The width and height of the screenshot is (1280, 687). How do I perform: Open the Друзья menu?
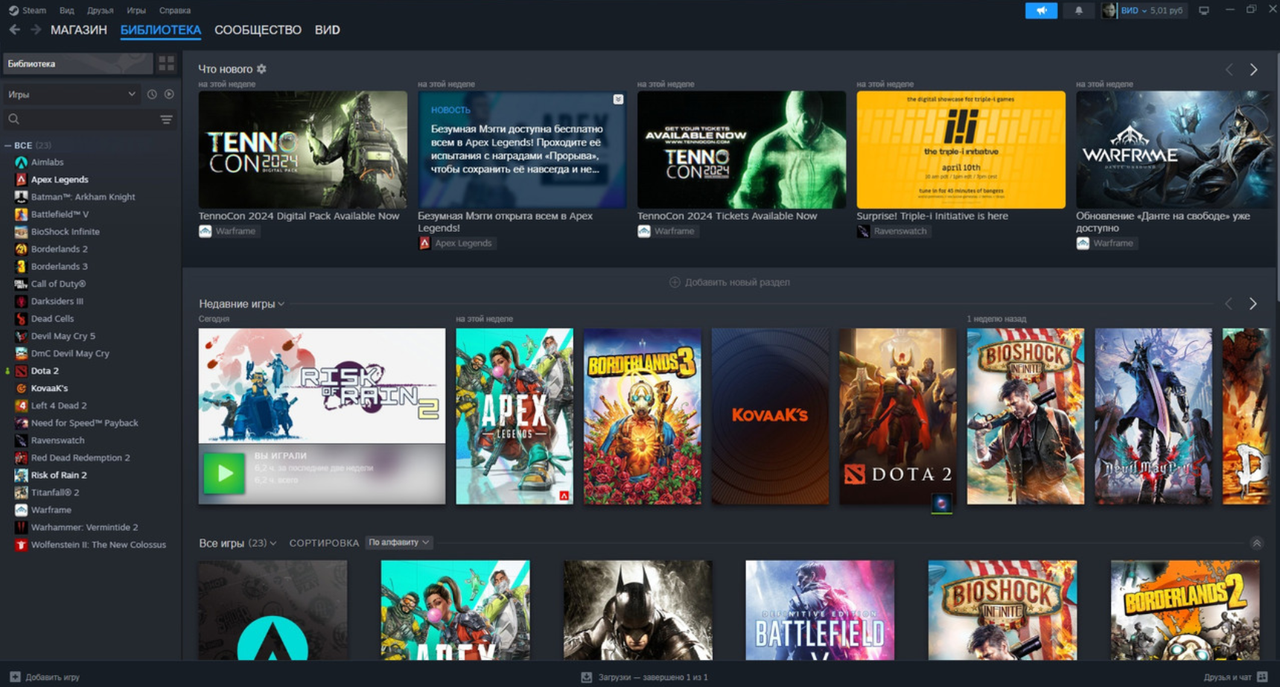(x=100, y=10)
